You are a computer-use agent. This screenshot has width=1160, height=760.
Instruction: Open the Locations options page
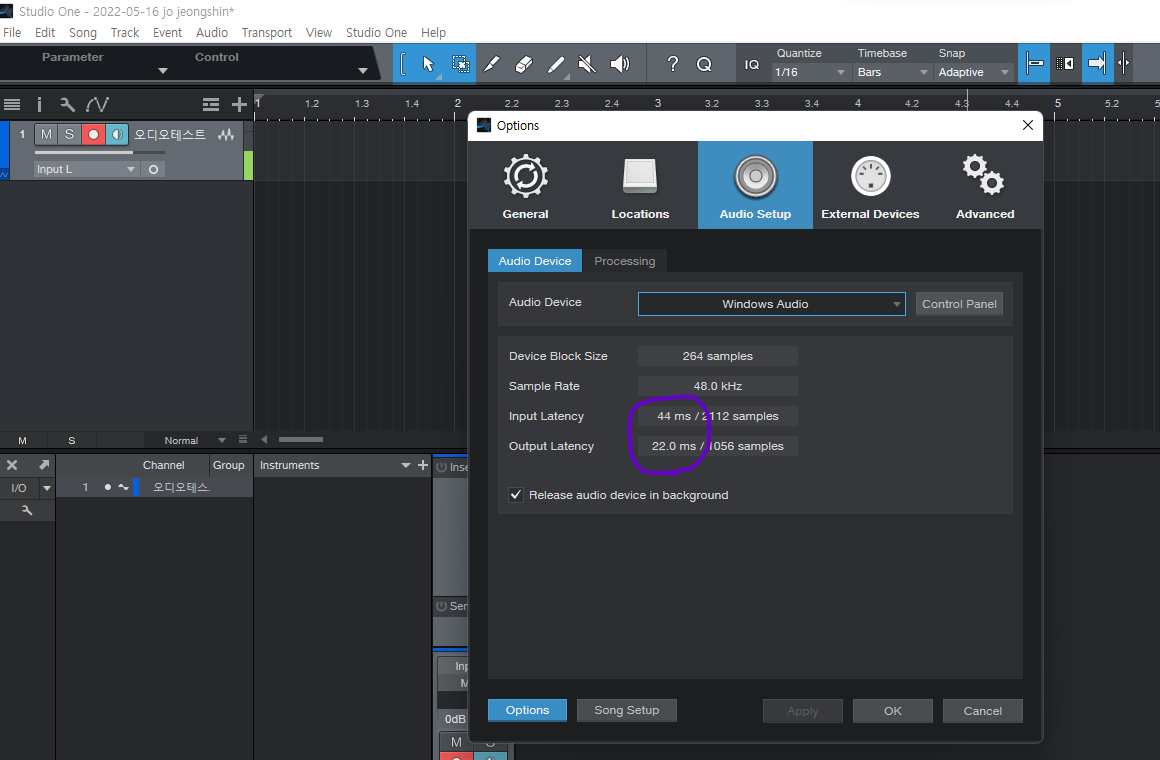coord(640,186)
